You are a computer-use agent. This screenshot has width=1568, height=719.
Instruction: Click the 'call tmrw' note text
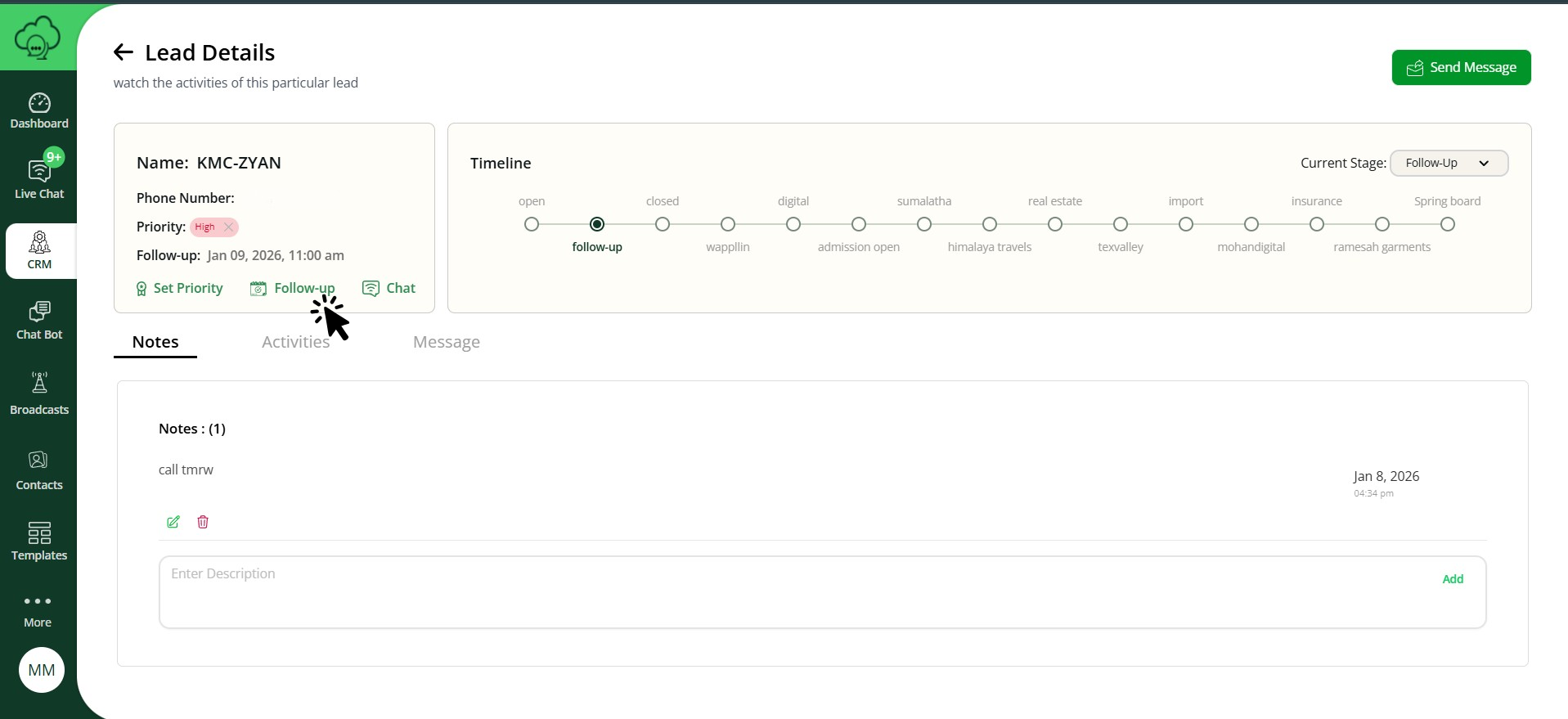point(186,470)
